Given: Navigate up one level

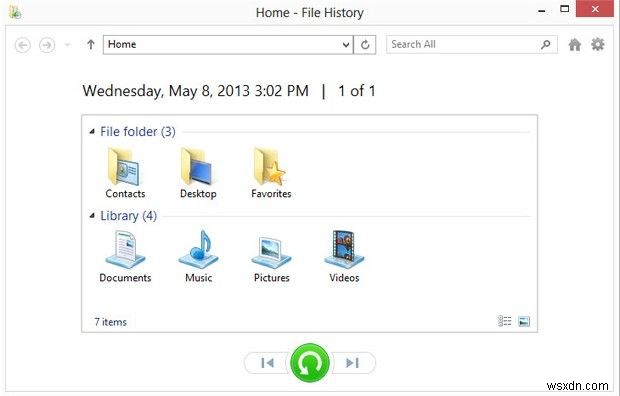Looking at the screenshot, I should tap(91, 45).
